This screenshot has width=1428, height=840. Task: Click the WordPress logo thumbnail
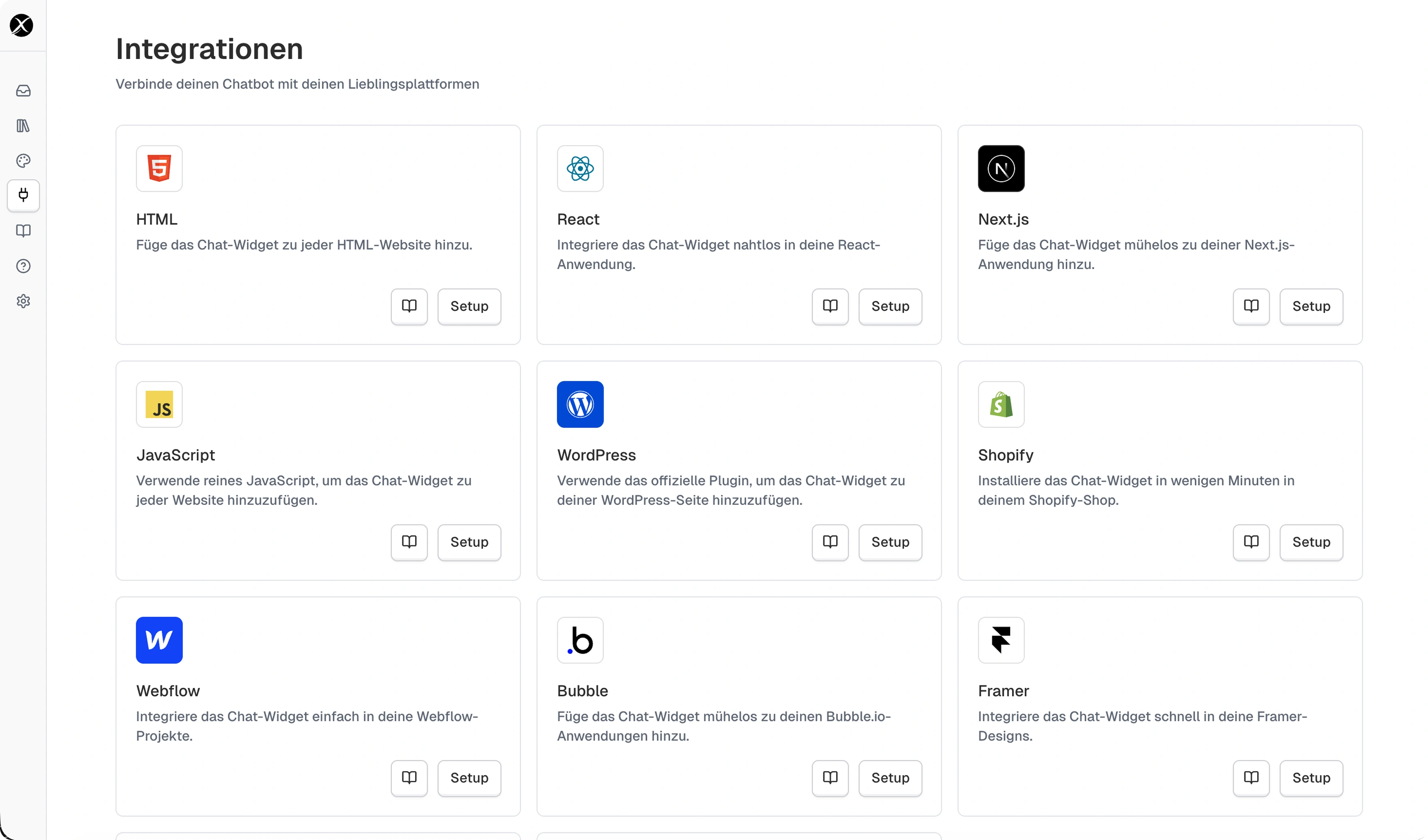click(x=580, y=404)
